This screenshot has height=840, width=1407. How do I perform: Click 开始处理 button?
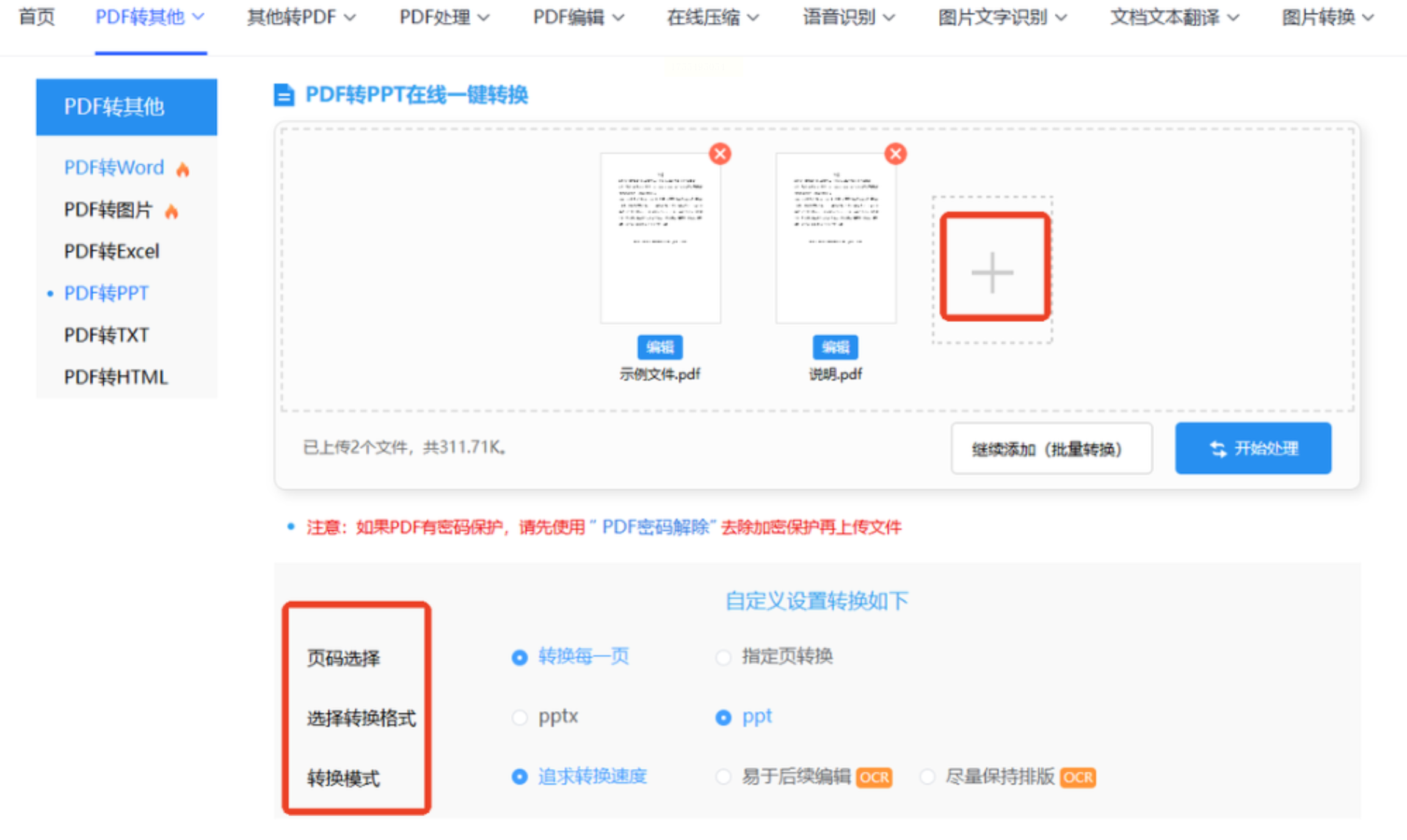[1252, 449]
